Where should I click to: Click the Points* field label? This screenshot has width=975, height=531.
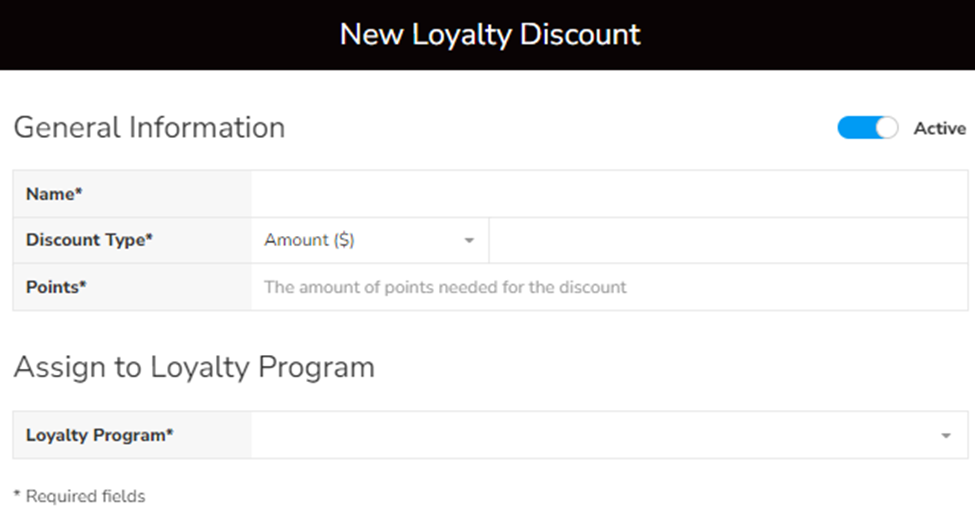[56, 287]
